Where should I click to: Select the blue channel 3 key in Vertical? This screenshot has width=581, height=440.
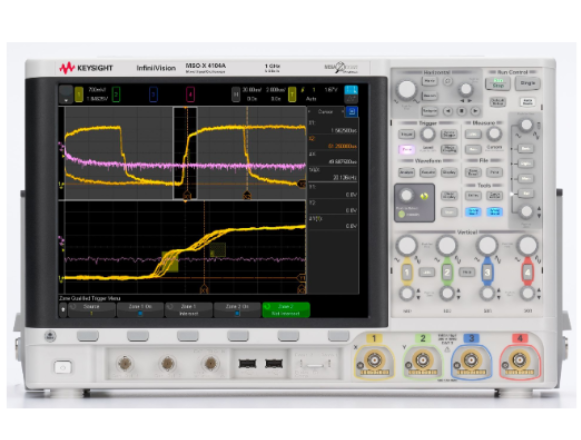pos(487,272)
